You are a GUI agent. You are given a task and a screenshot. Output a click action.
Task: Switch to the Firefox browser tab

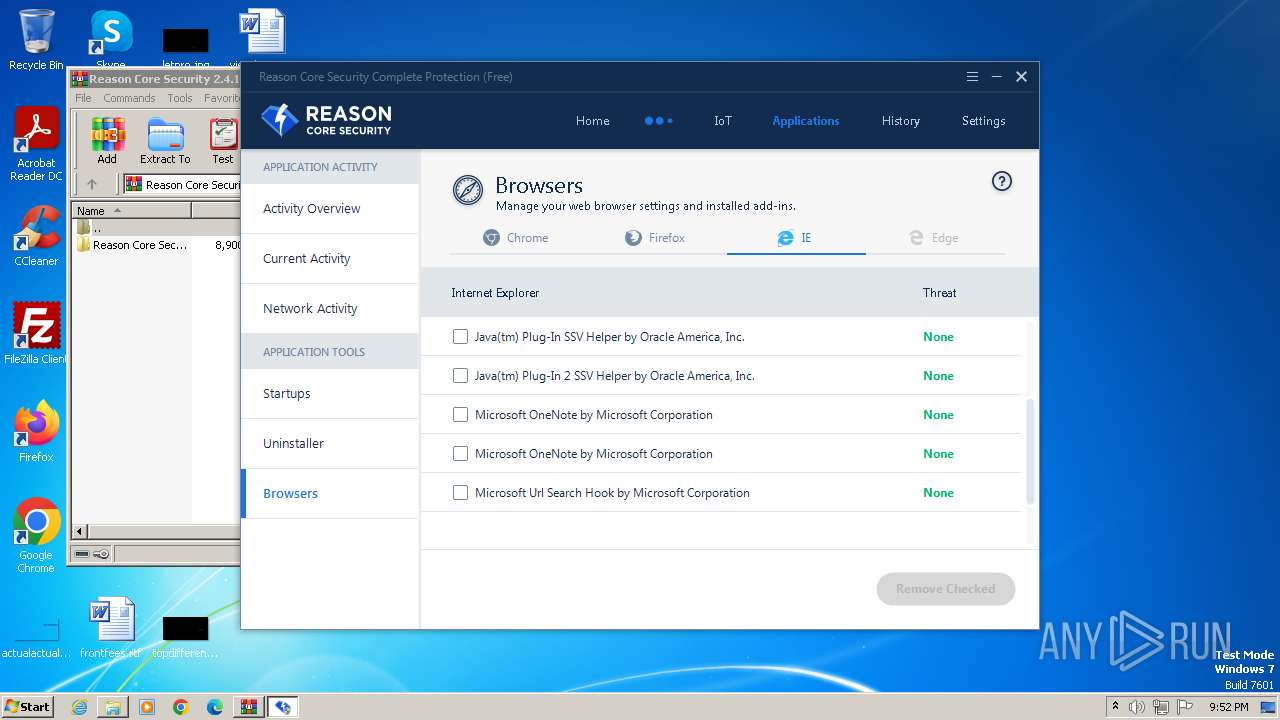[x=655, y=238]
